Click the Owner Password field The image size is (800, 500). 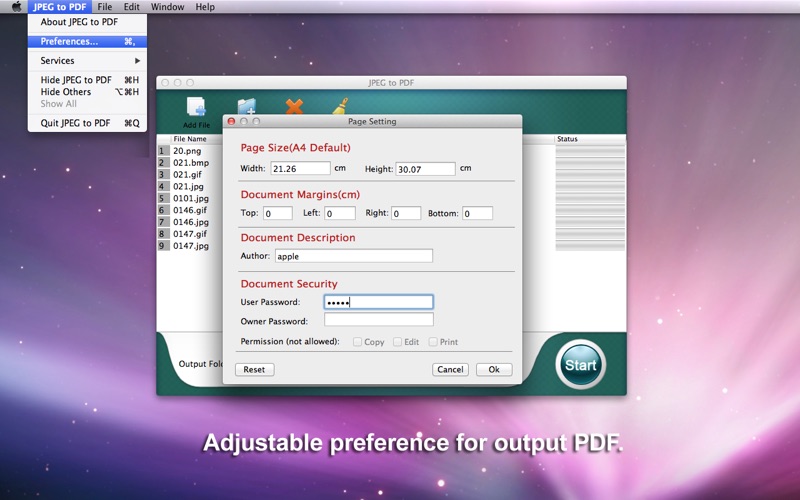[x=379, y=320]
